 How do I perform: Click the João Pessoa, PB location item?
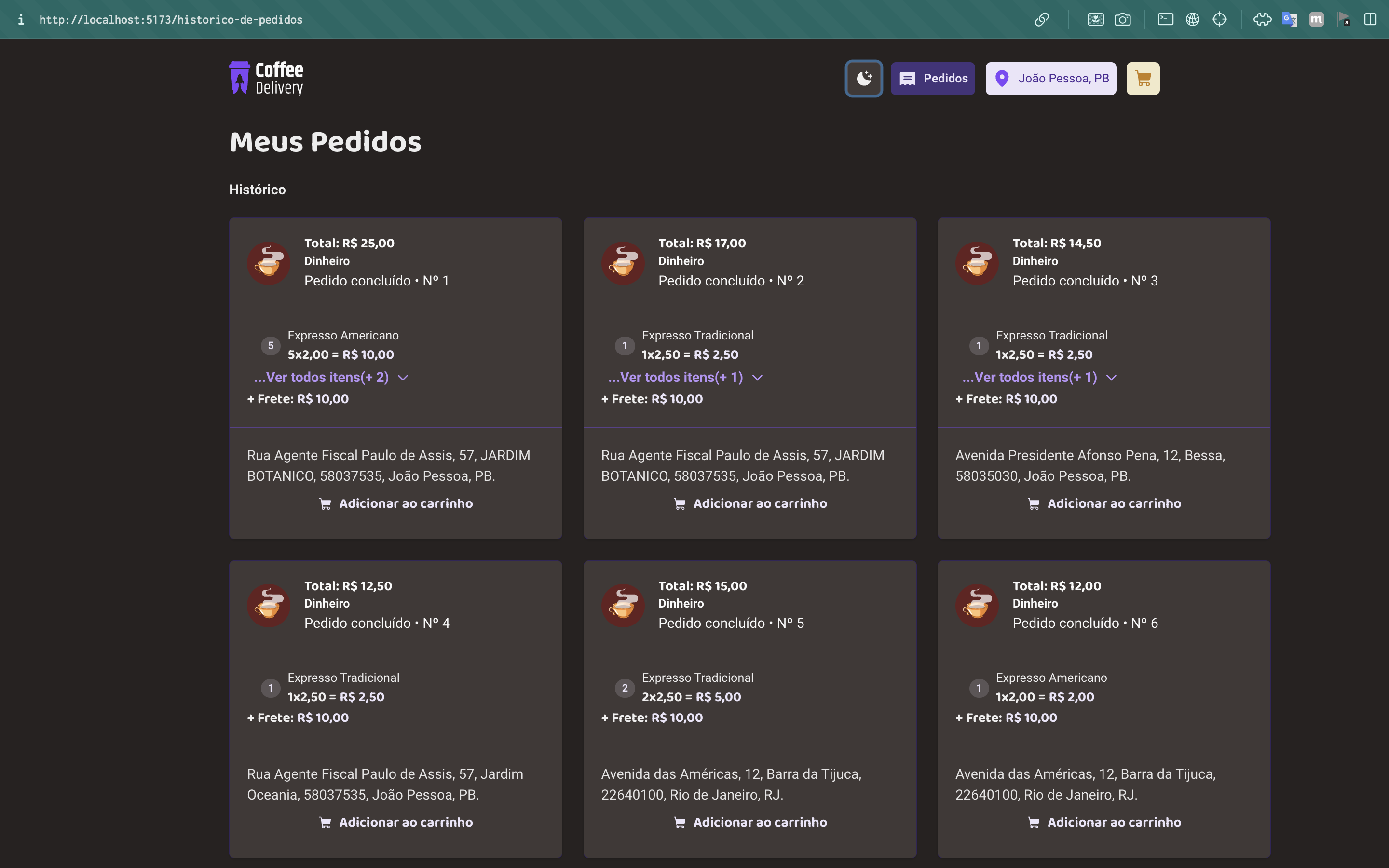[x=1050, y=79]
